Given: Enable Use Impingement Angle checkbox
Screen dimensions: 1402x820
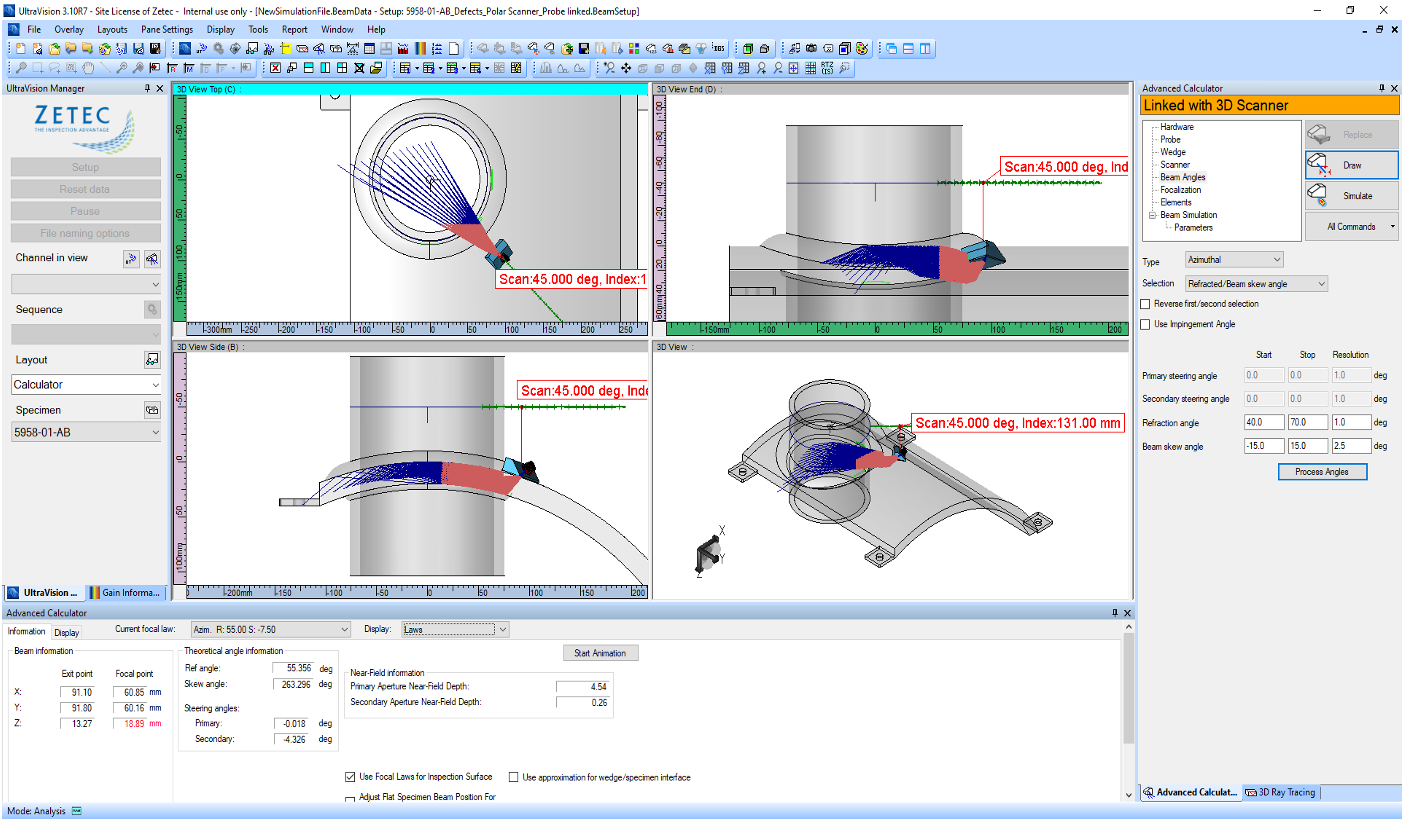Looking at the screenshot, I should click(1146, 324).
